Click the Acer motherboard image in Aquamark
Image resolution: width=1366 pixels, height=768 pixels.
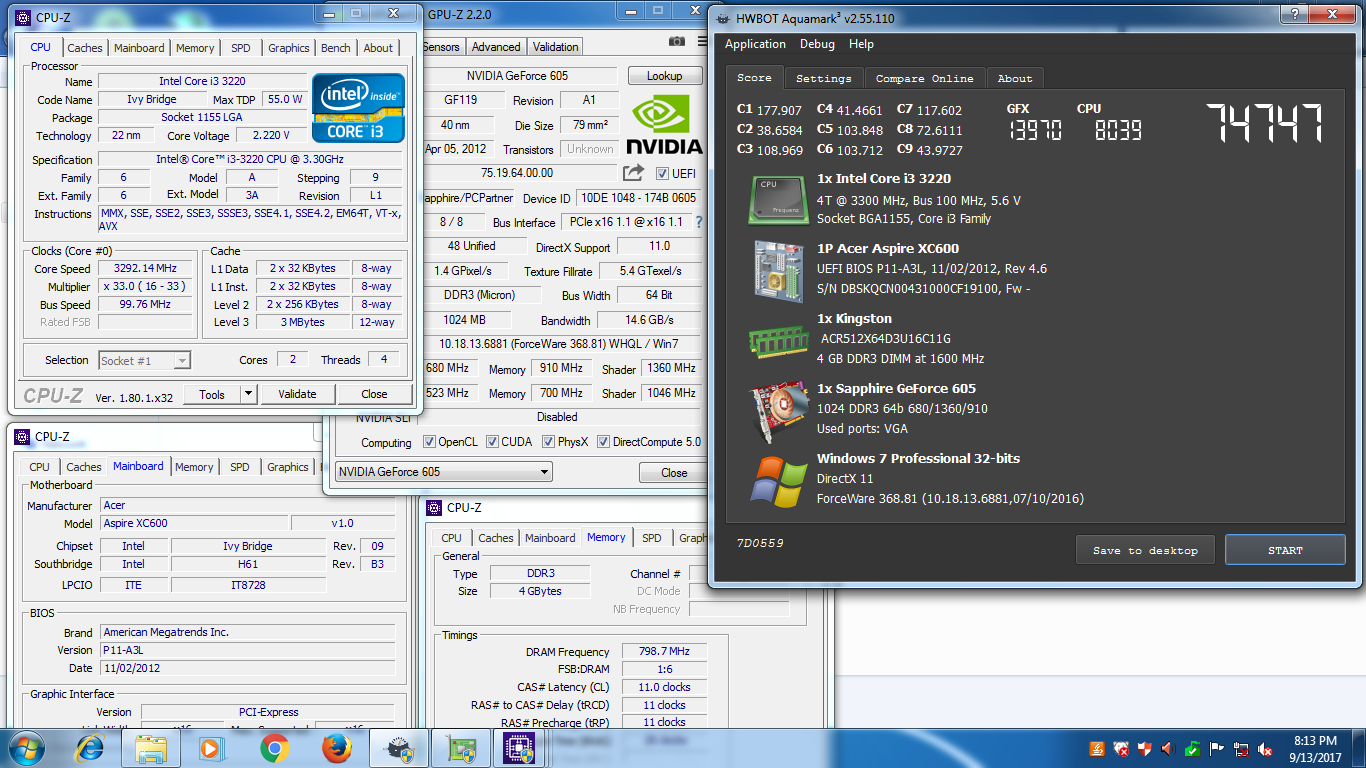click(x=779, y=270)
